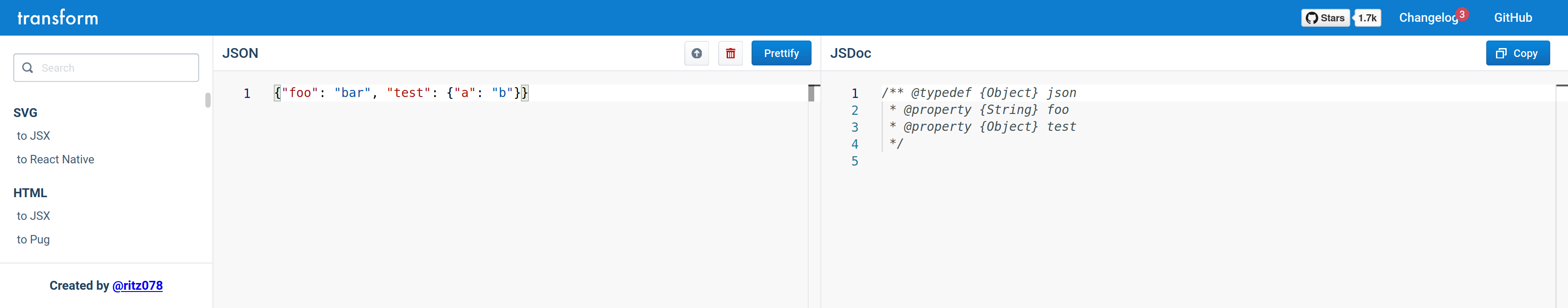Image resolution: width=1568 pixels, height=308 pixels.
Task: Click the "@typedef {Object} json" line
Action: click(979, 93)
